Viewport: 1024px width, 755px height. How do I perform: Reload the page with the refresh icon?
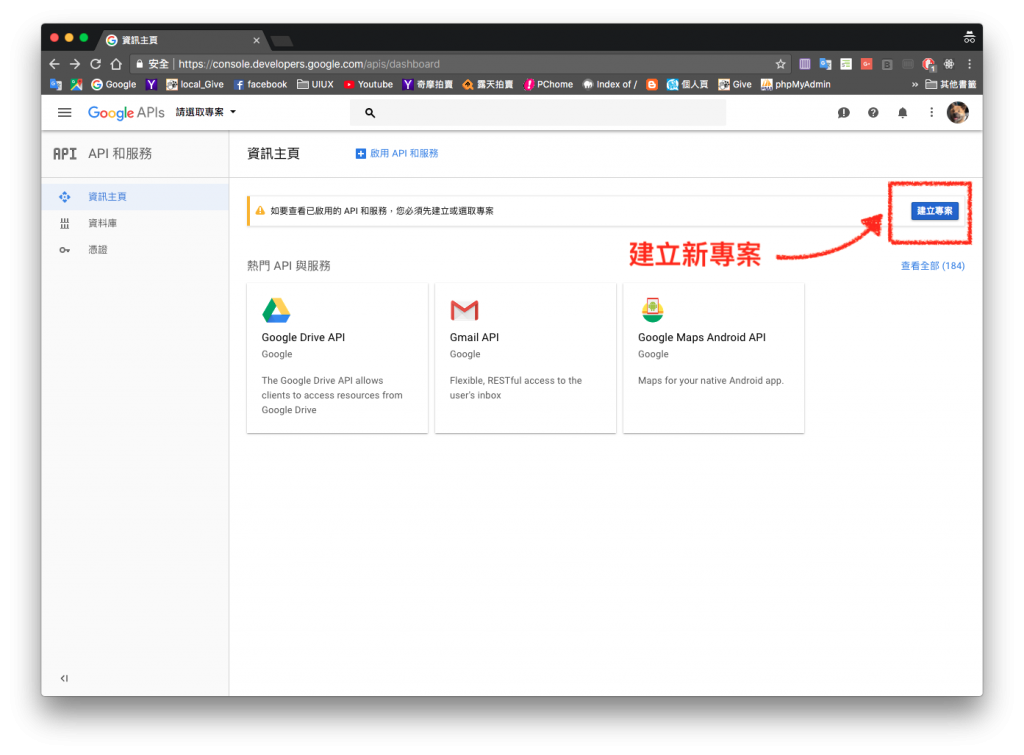click(95, 64)
